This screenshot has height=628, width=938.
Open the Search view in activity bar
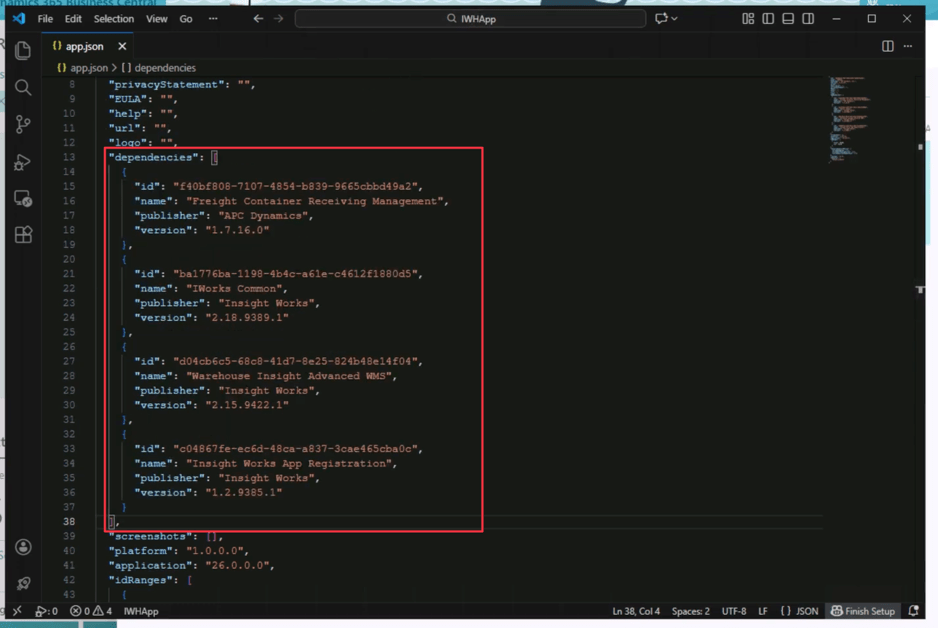(23, 87)
